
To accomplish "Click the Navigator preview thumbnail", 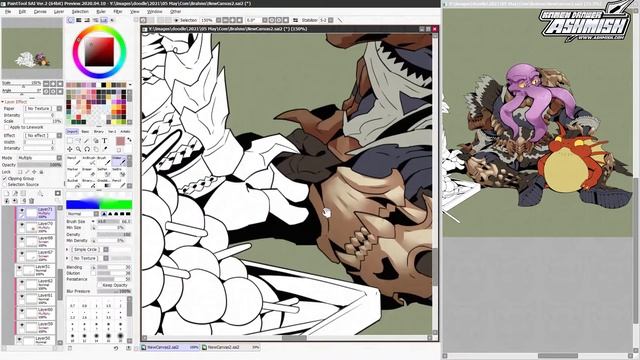I will (x=32, y=48).
